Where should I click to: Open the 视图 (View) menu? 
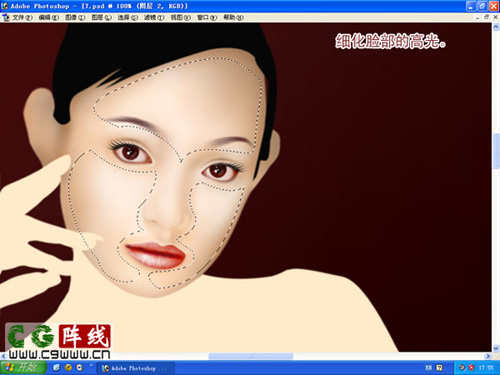tap(181, 17)
